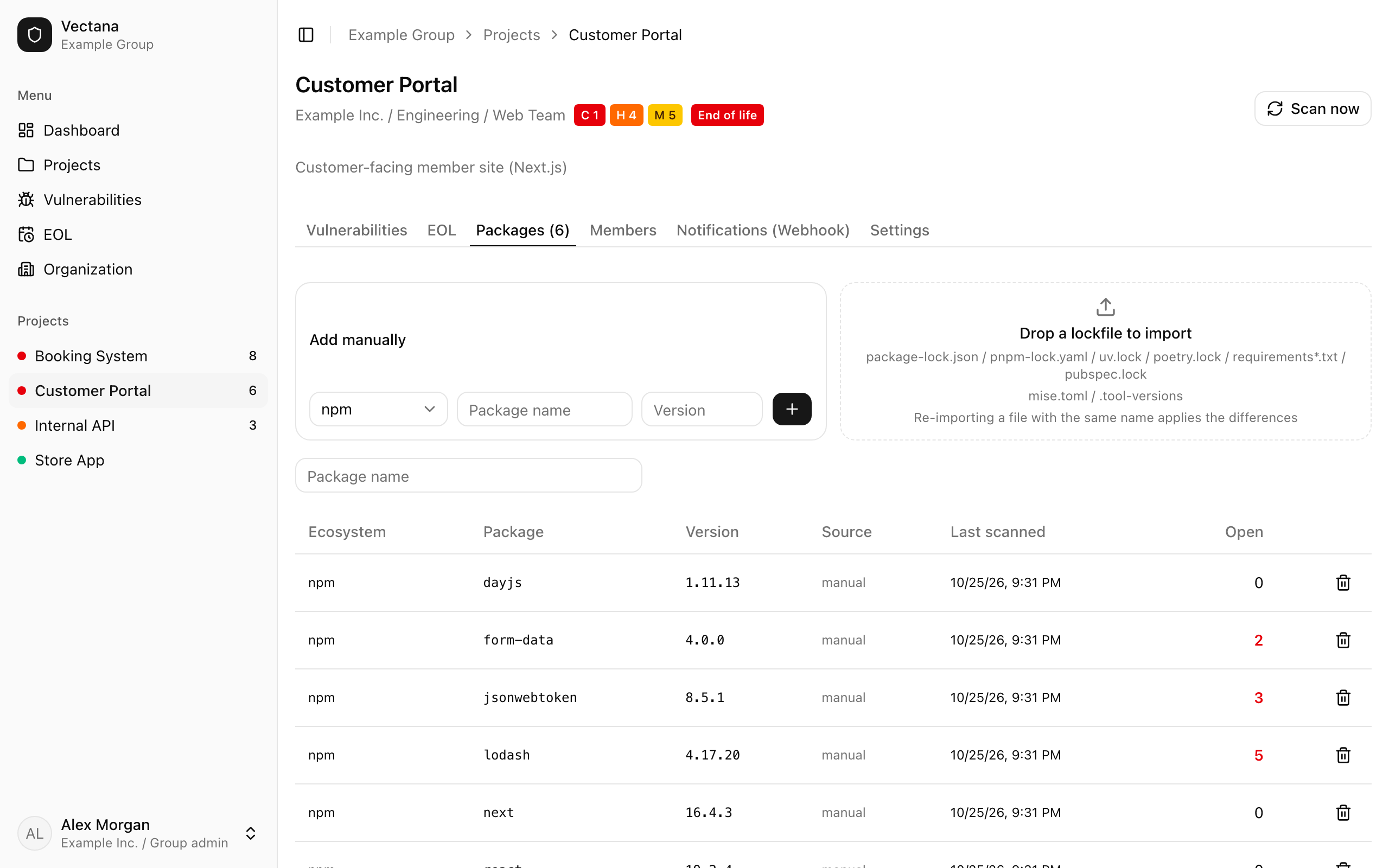Click the package name filter search box
The image size is (1389, 868).
[468, 475]
